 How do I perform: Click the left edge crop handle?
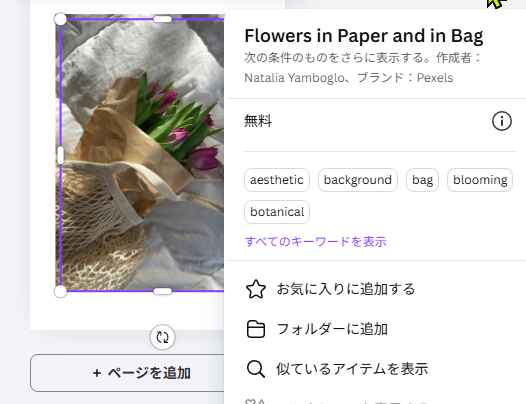pyautogui.click(x=60, y=155)
